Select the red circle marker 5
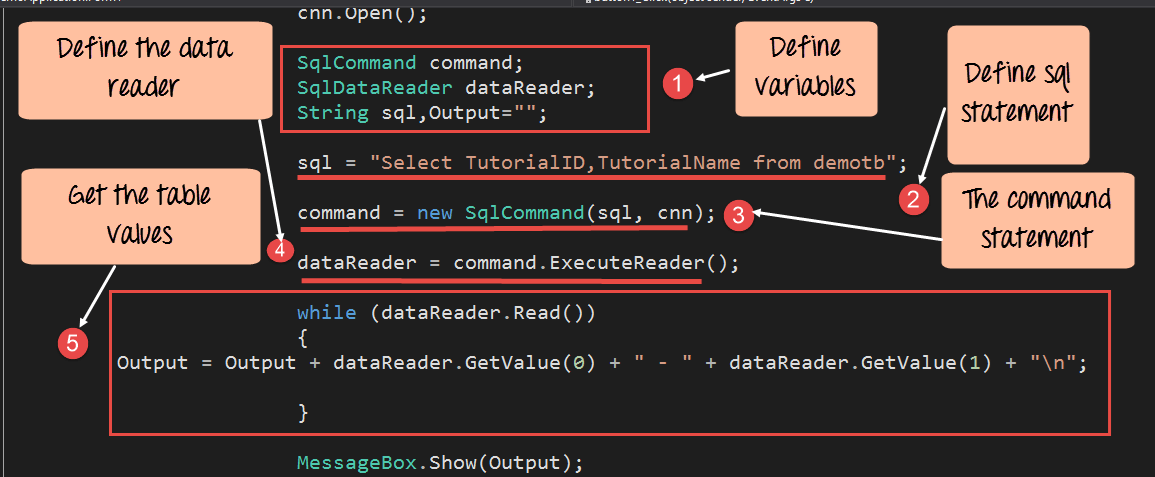Screen dimensions: 1155x477 (71, 343)
